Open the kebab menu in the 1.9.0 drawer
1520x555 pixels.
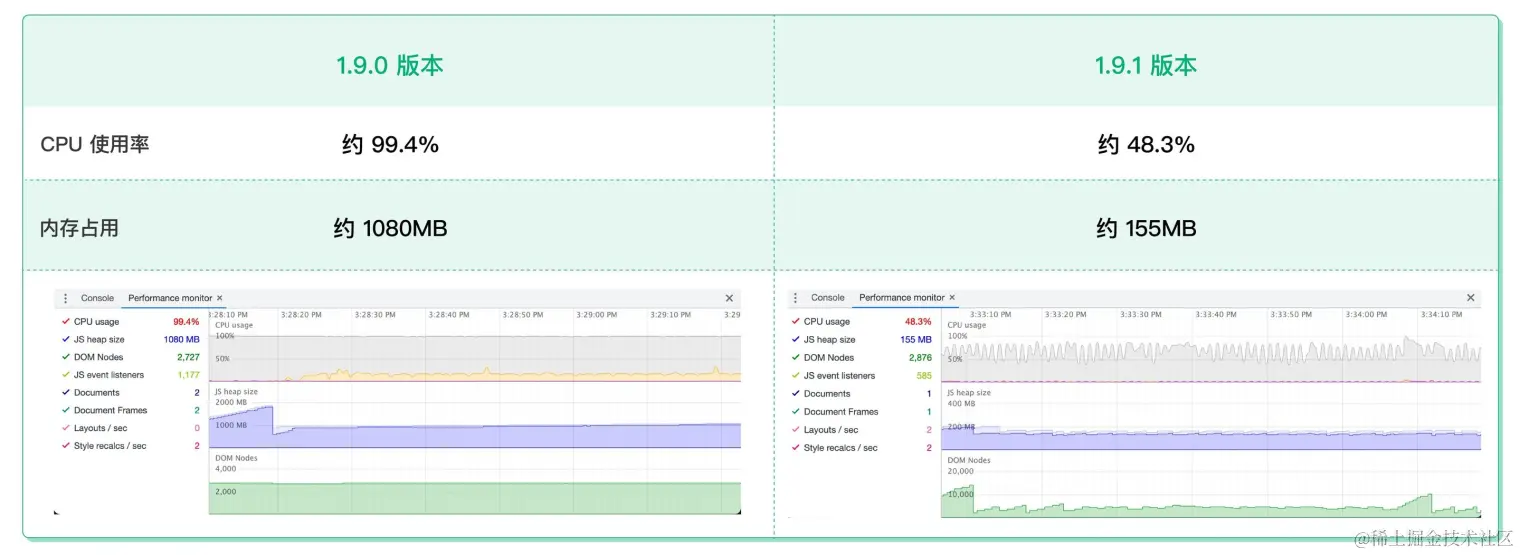(x=66, y=298)
